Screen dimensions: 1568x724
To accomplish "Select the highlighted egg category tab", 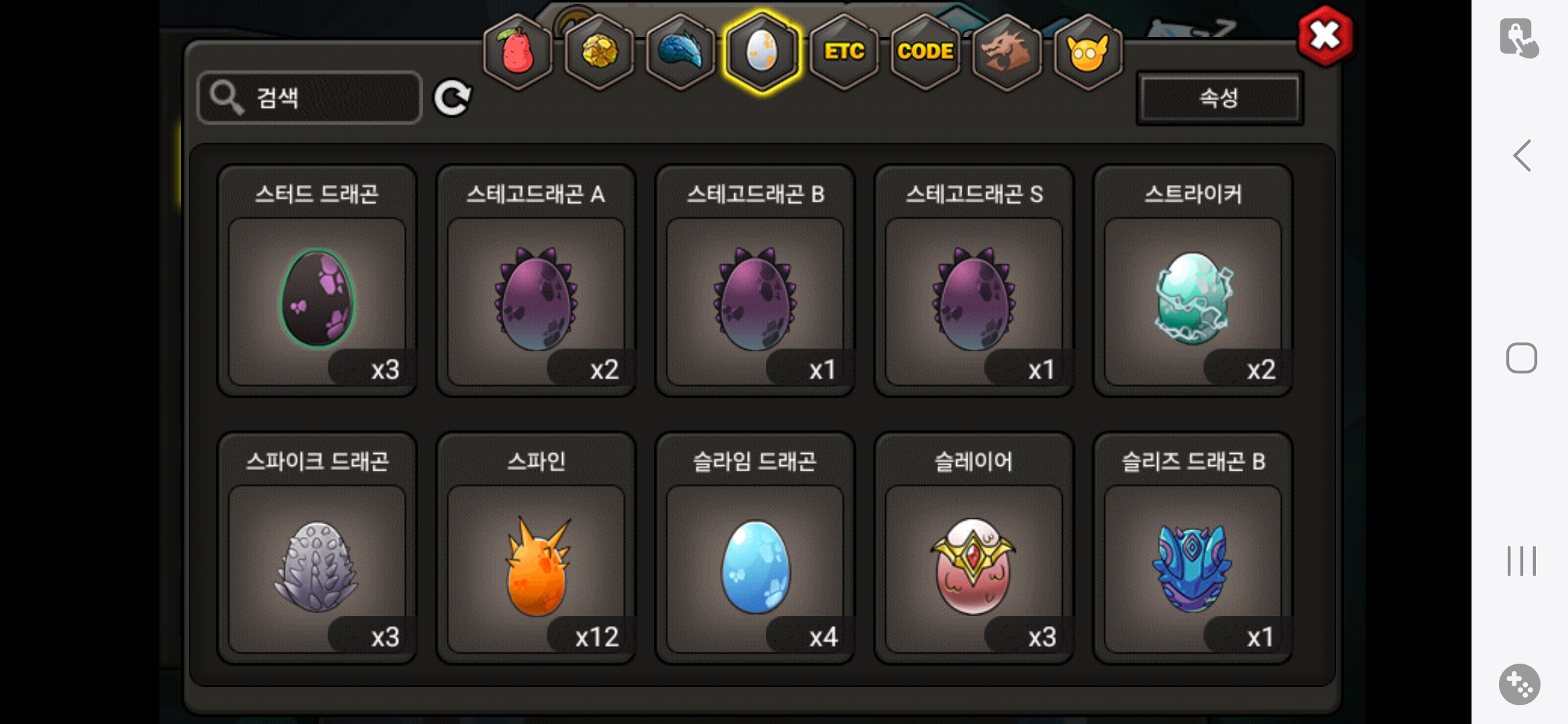I will (762, 52).
